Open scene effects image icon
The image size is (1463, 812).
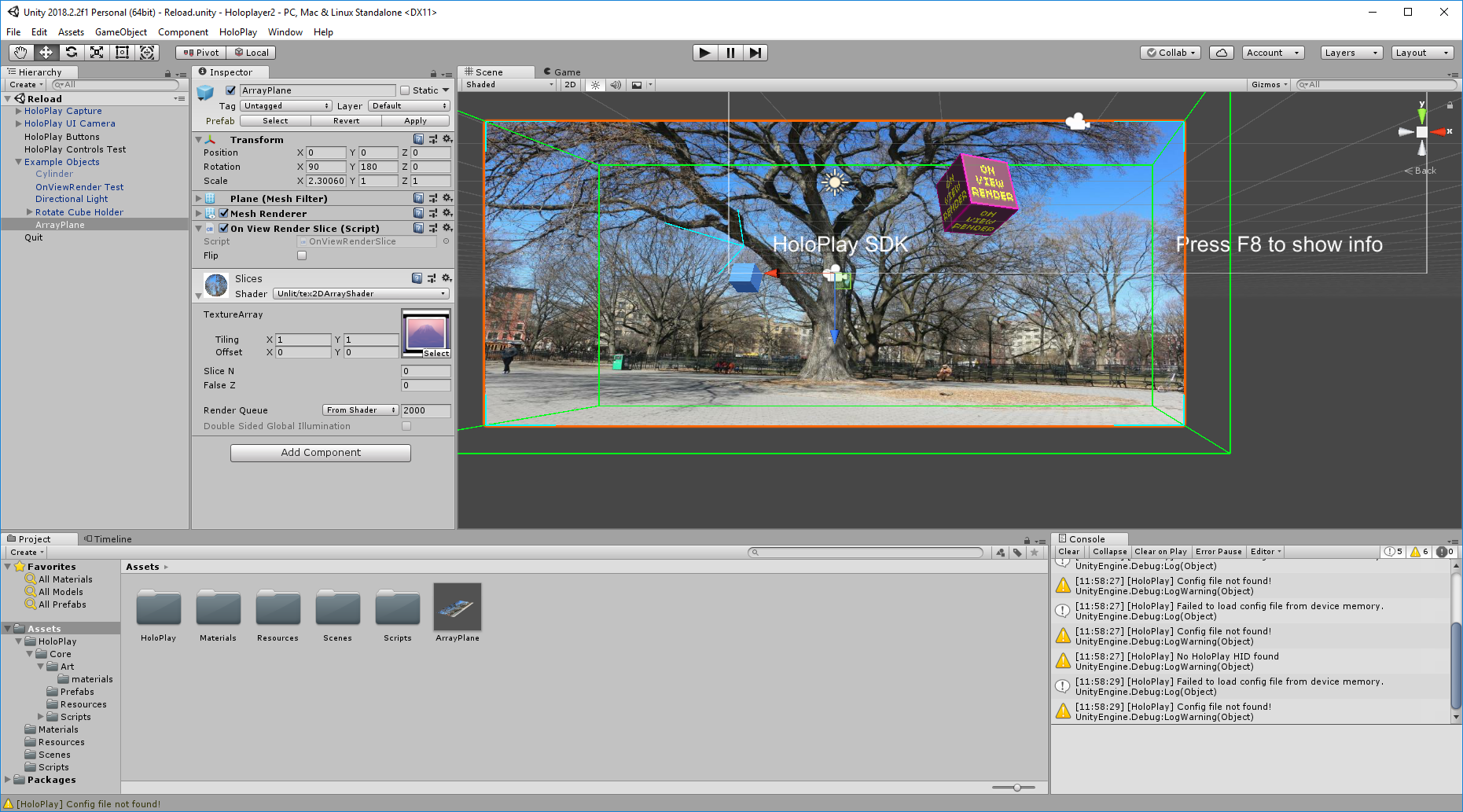[x=637, y=85]
